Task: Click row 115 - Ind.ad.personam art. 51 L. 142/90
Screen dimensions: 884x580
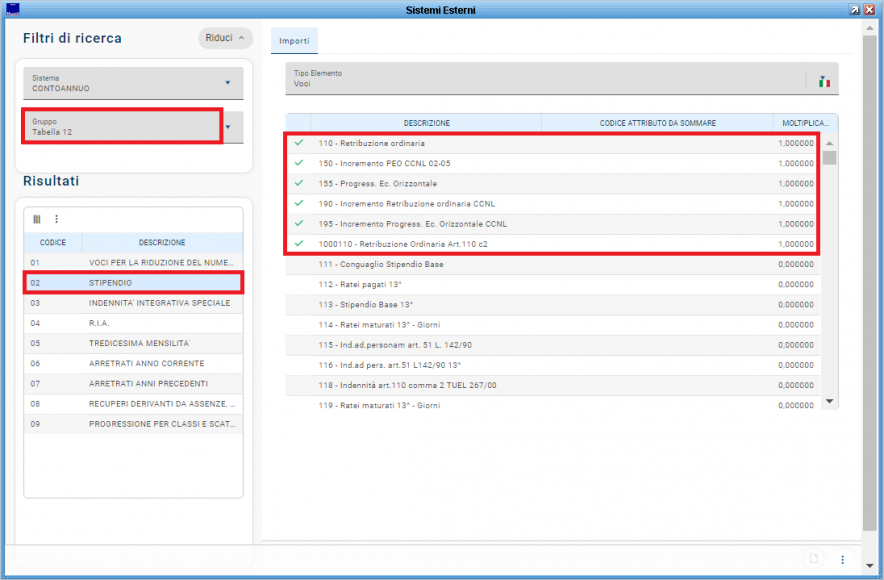Action: point(552,345)
